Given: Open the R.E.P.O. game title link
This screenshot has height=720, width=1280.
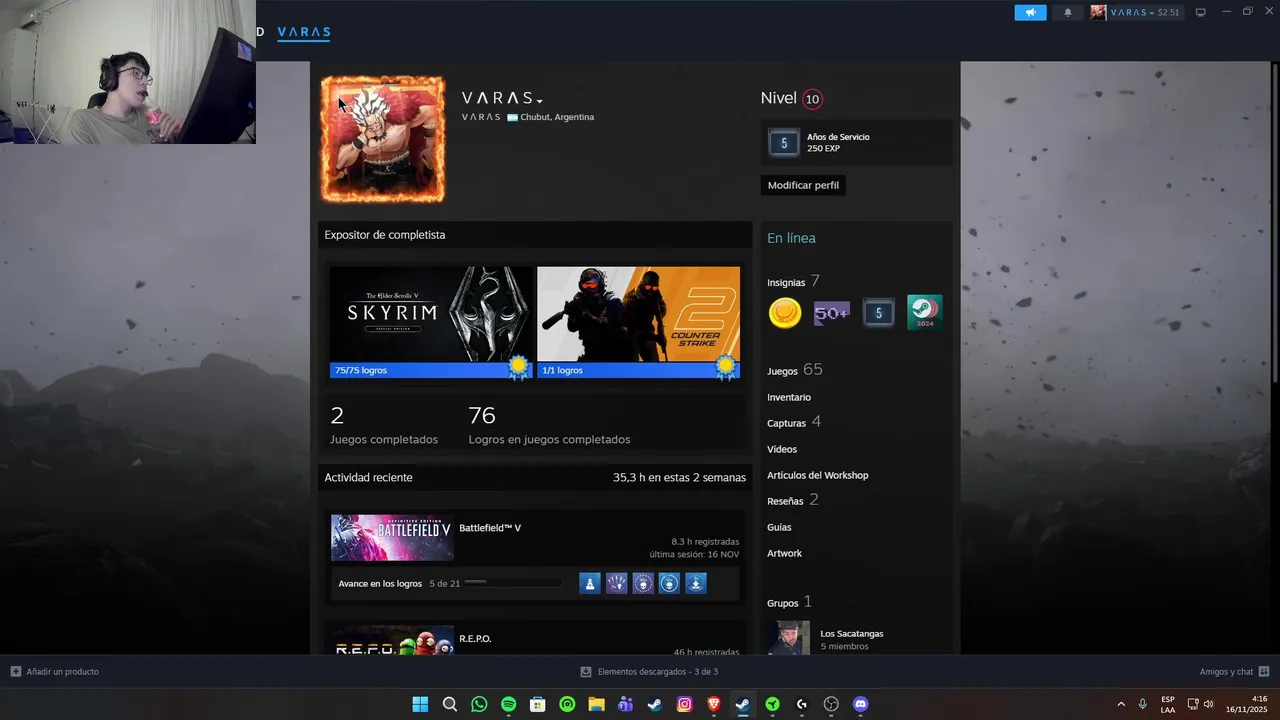Looking at the screenshot, I should [x=475, y=639].
